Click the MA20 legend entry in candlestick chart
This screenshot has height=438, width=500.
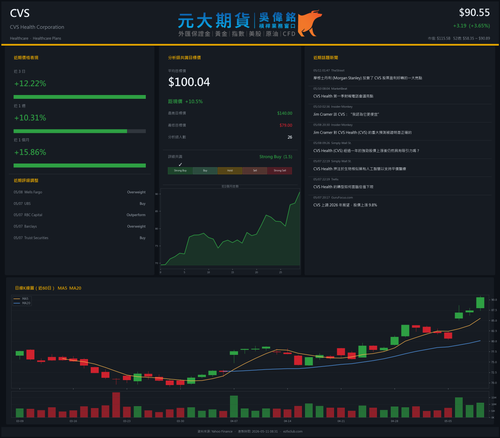(x=22, y=303)
